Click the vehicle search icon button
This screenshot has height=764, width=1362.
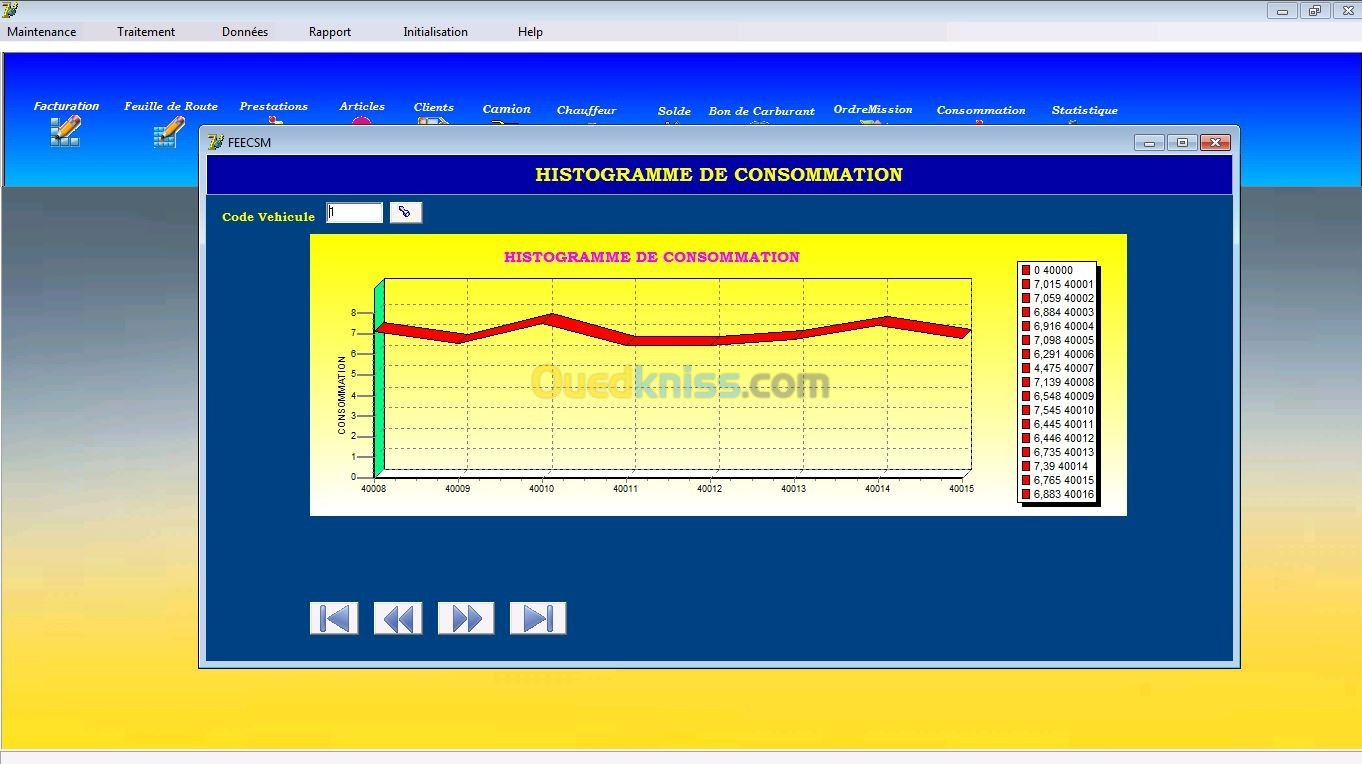click(x=405, y=212)
